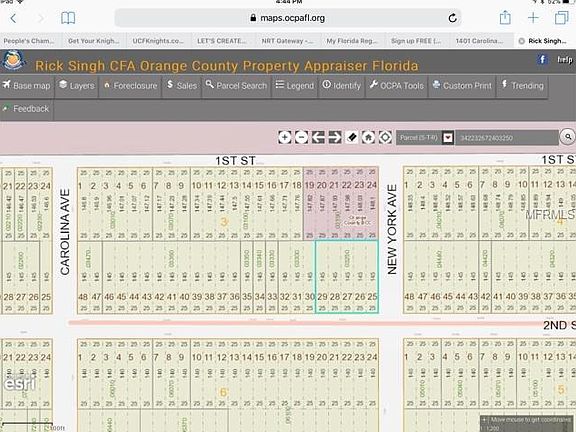Viewport: 576px width, 432px height.
Task: Go back with Safari's back arrow
Action: point(14,18)
